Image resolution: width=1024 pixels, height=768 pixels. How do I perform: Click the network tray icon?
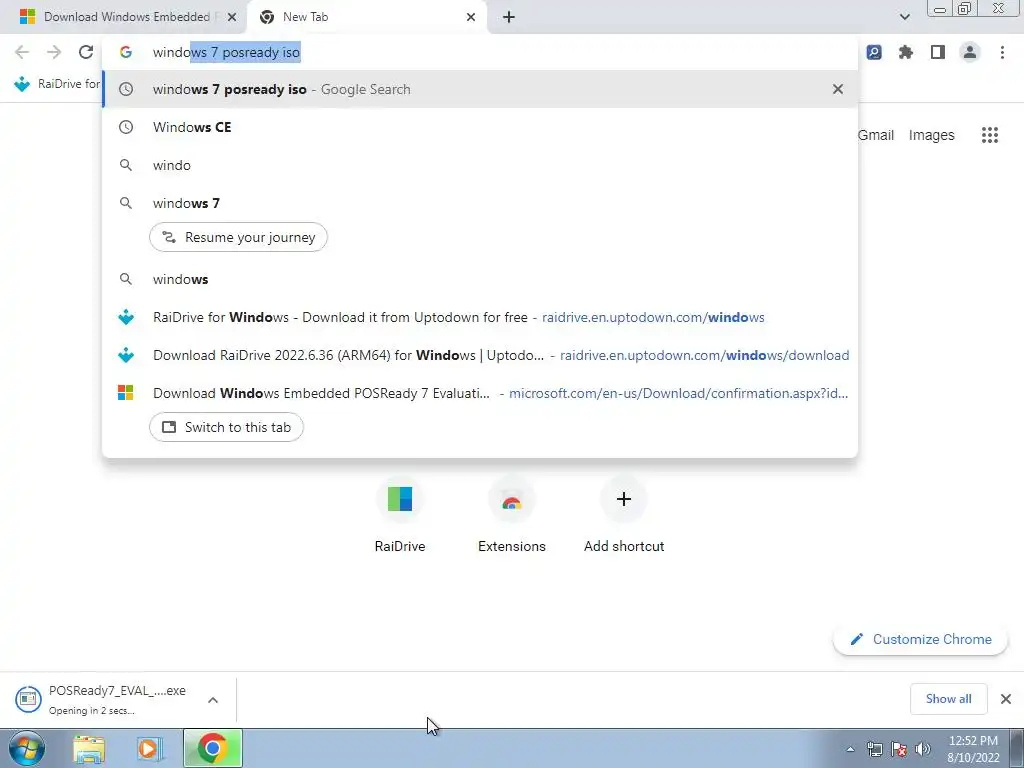point(874,749)
